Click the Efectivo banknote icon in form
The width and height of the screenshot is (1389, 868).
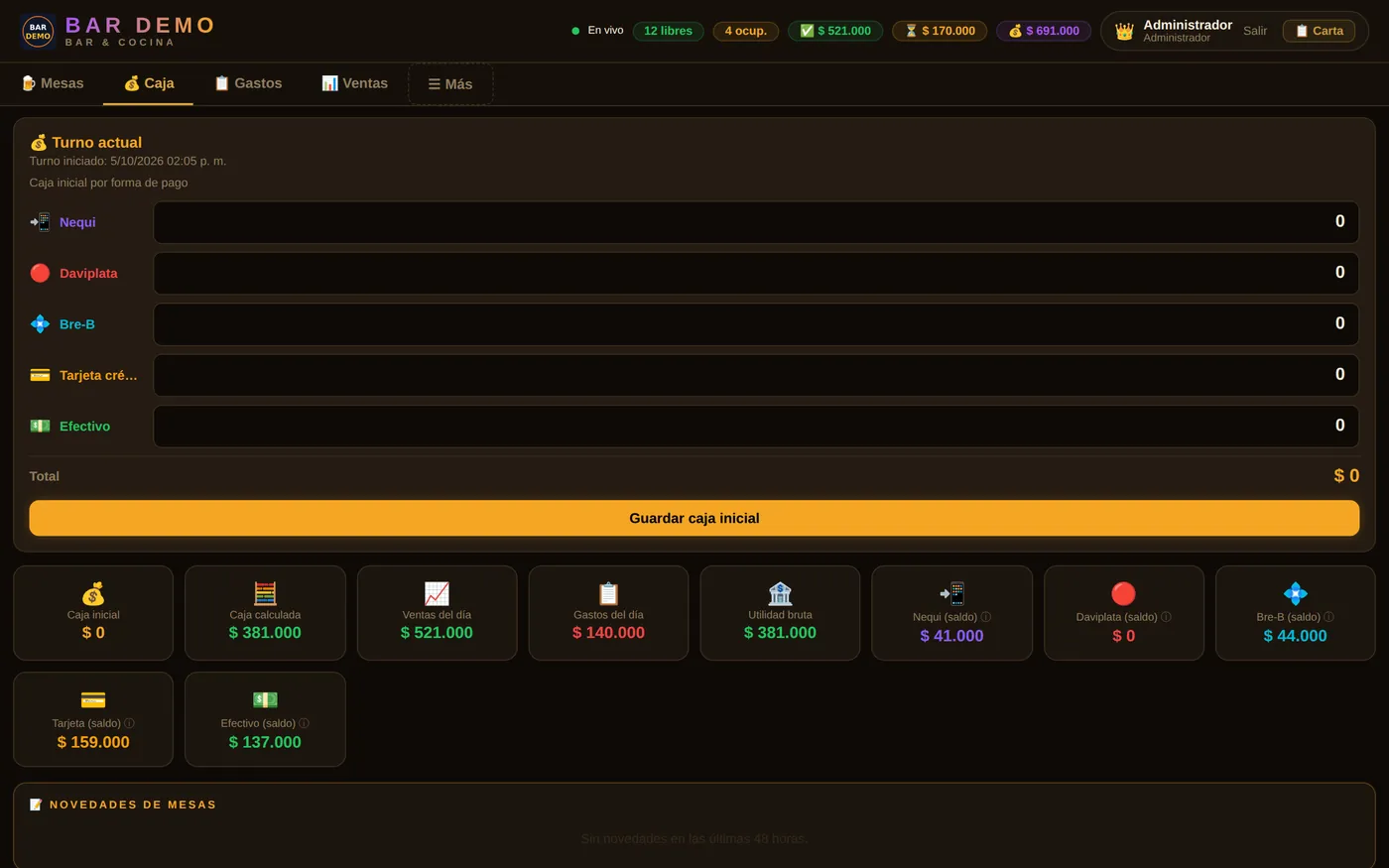tap(40, 427)
